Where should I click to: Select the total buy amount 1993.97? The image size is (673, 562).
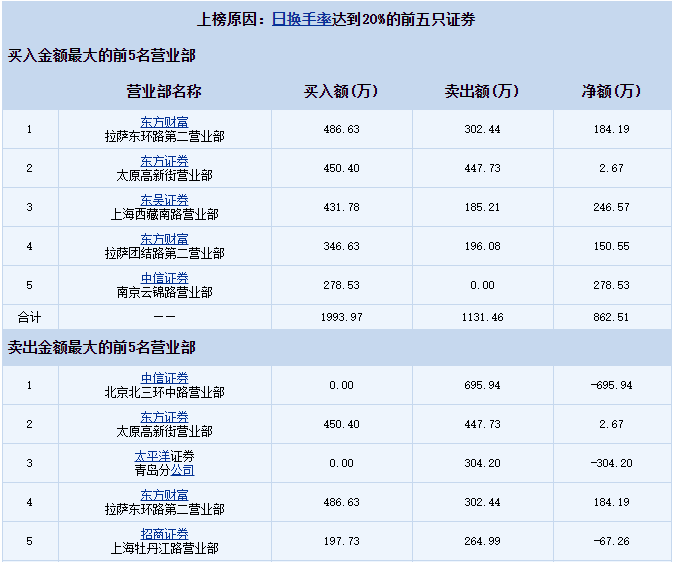341,317
